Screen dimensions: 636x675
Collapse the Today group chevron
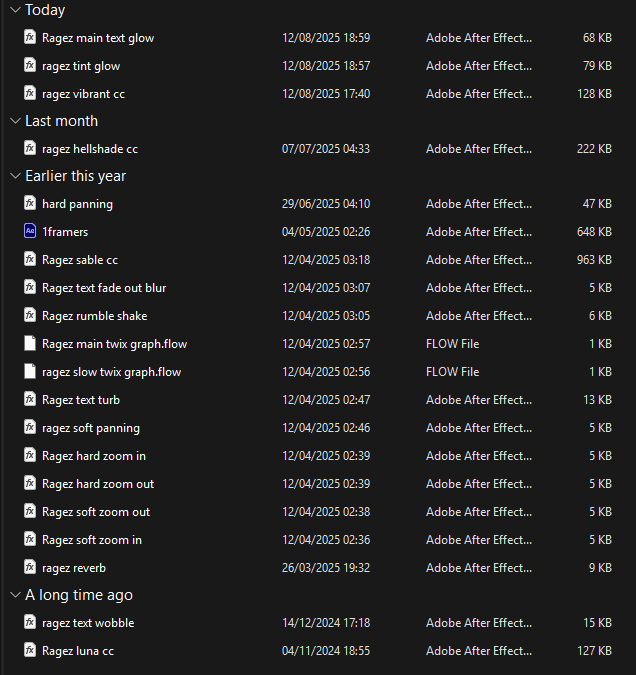coord(14,10)
